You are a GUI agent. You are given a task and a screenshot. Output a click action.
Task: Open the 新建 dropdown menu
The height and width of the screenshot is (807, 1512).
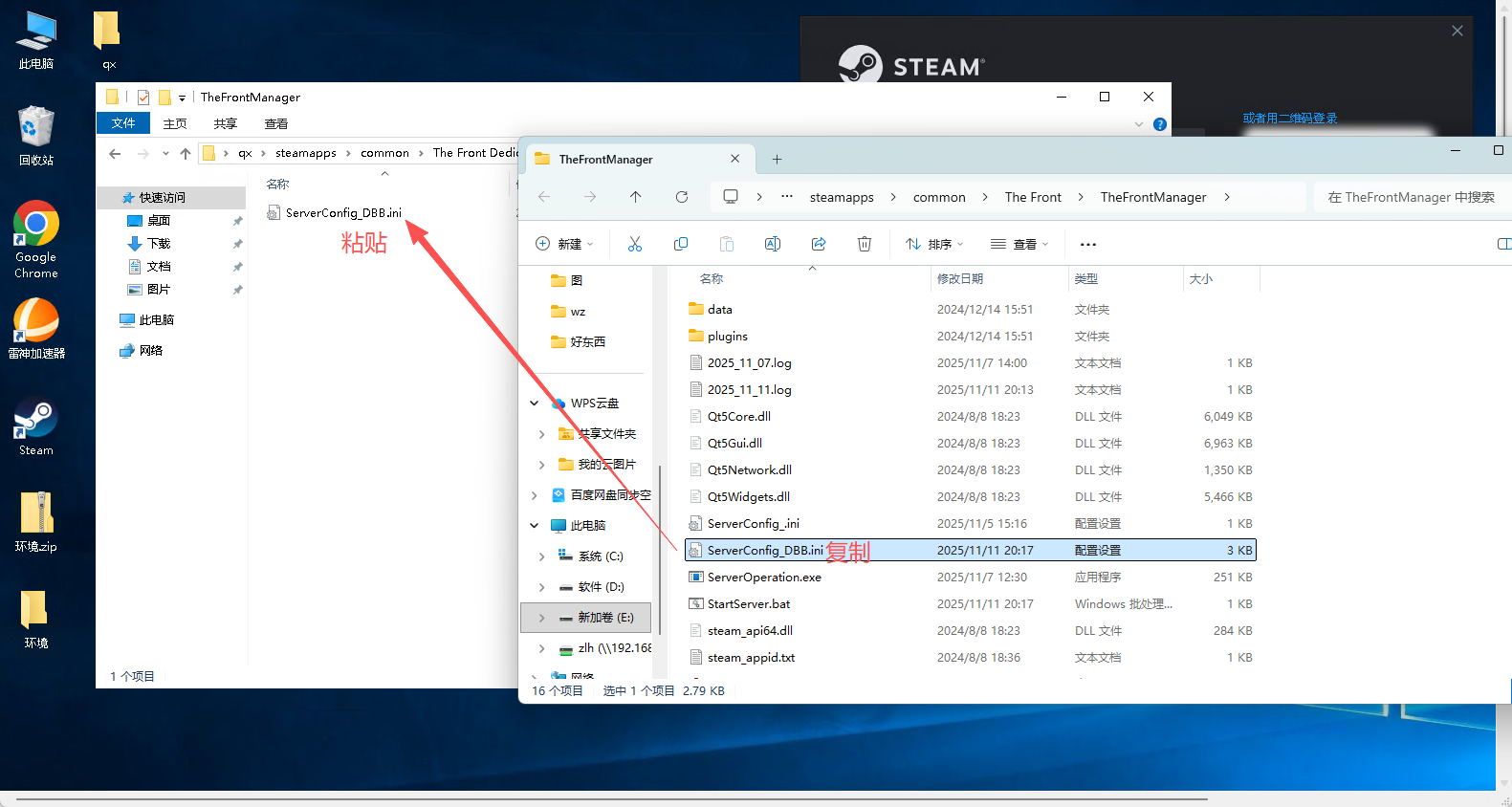click(564, 244)
